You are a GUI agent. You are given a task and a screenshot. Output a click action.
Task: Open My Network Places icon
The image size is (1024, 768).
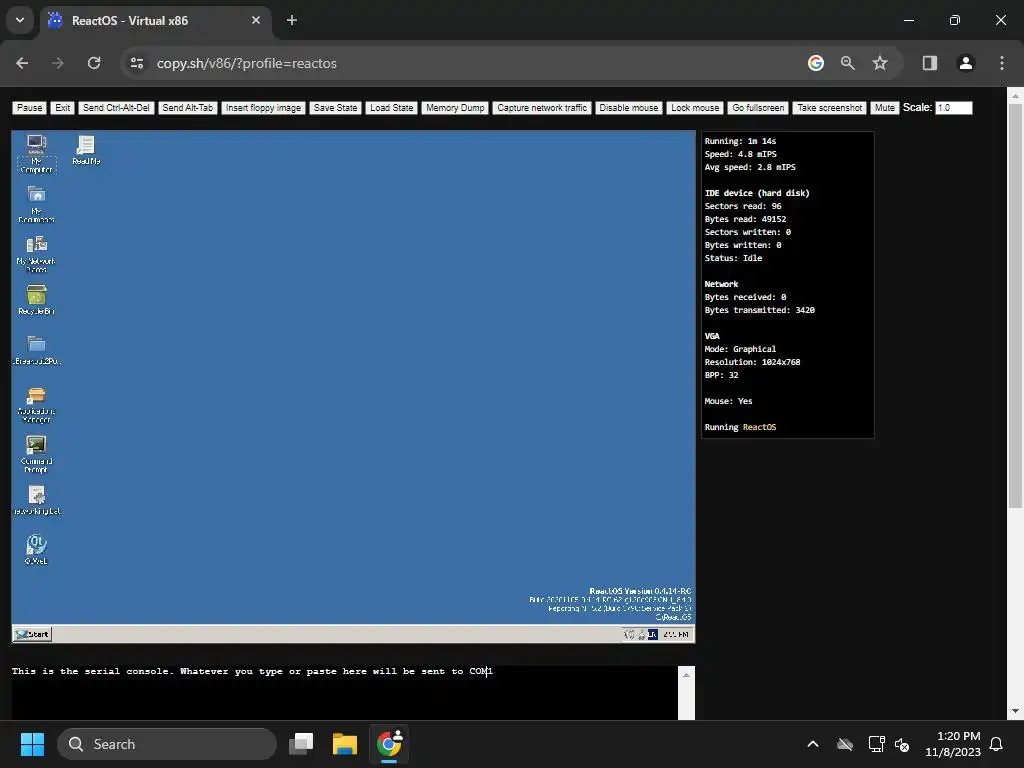click(x=36, y=254)
